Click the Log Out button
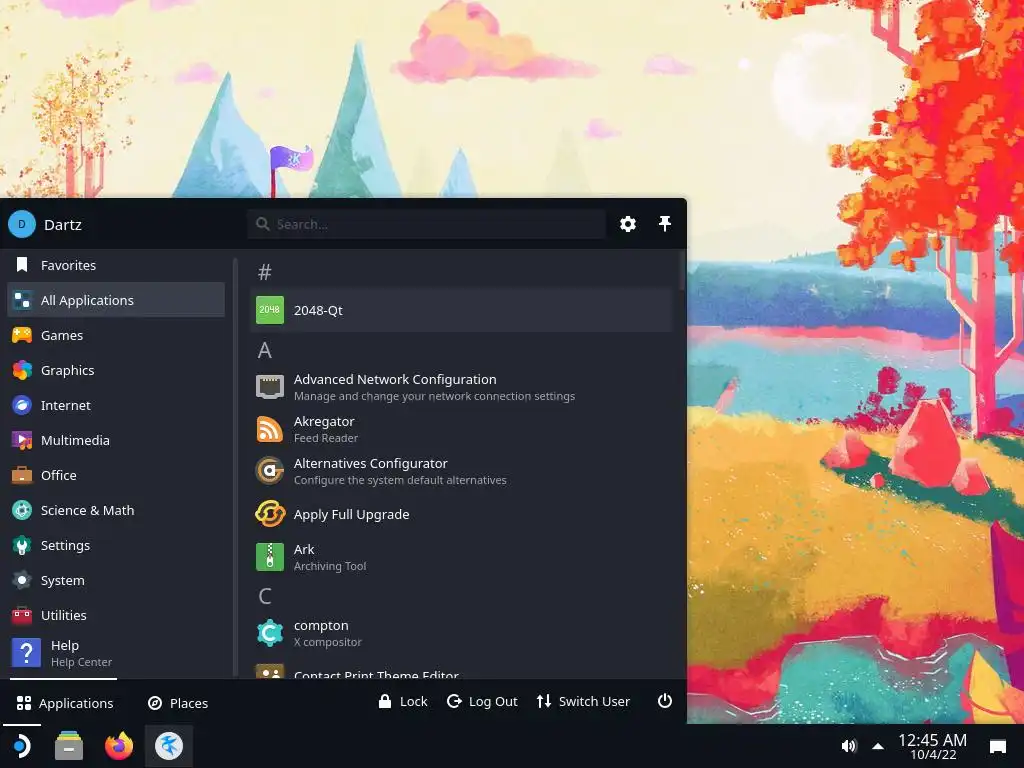 [x=482, y=701]
